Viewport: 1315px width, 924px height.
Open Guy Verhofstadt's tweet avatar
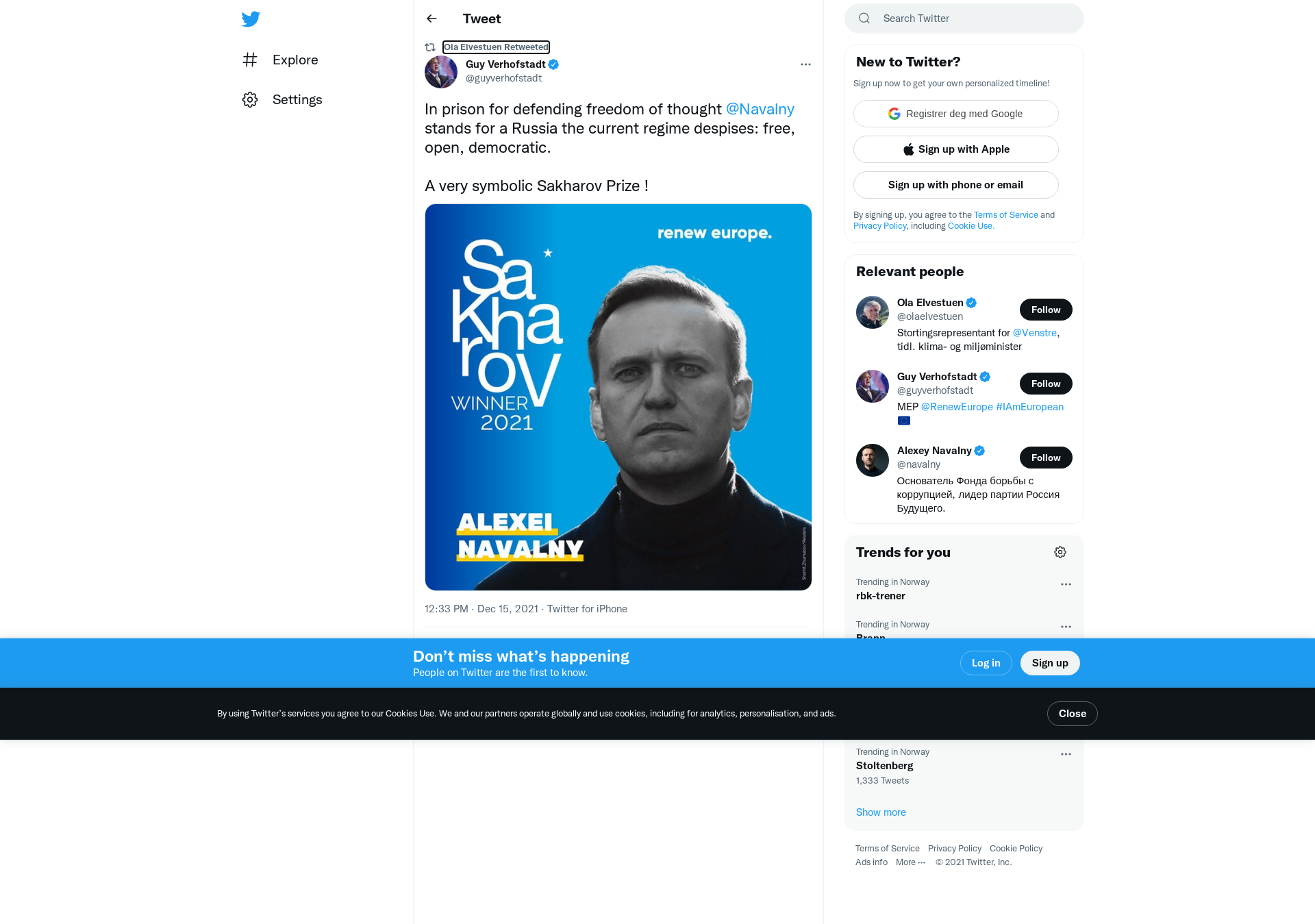tap(441, 72)
